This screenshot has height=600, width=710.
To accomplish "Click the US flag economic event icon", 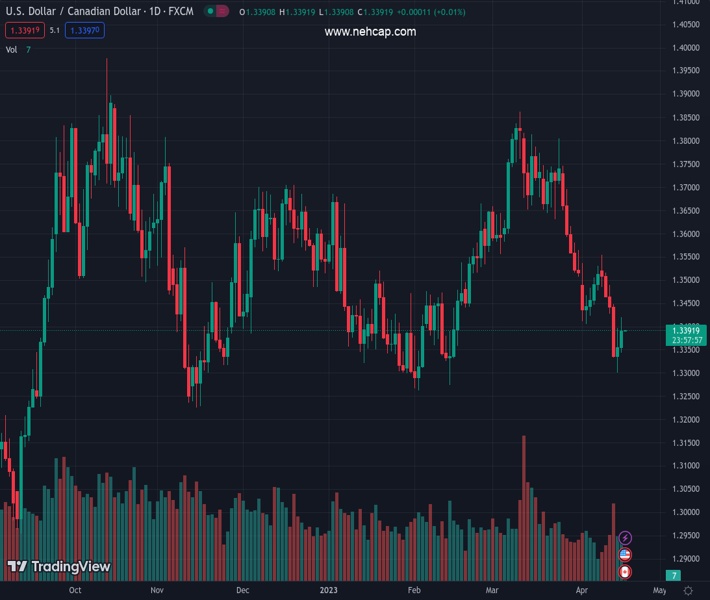I will [625, 555].
